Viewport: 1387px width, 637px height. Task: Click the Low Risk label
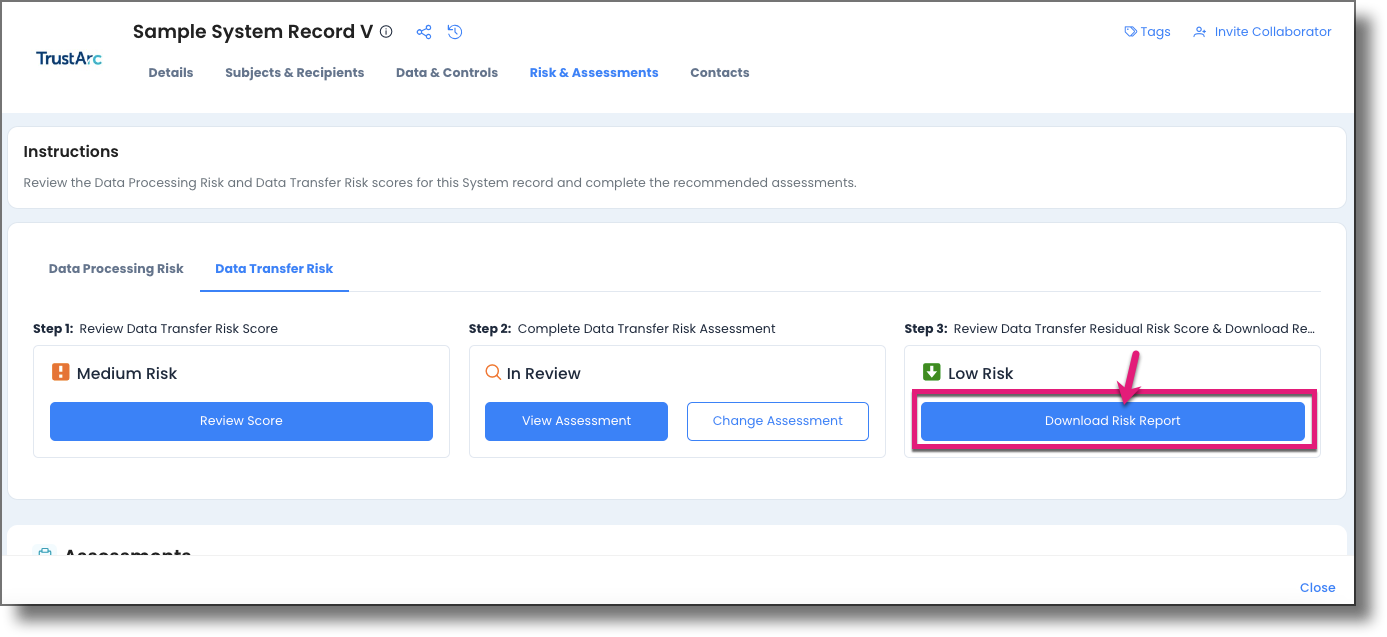981,374
